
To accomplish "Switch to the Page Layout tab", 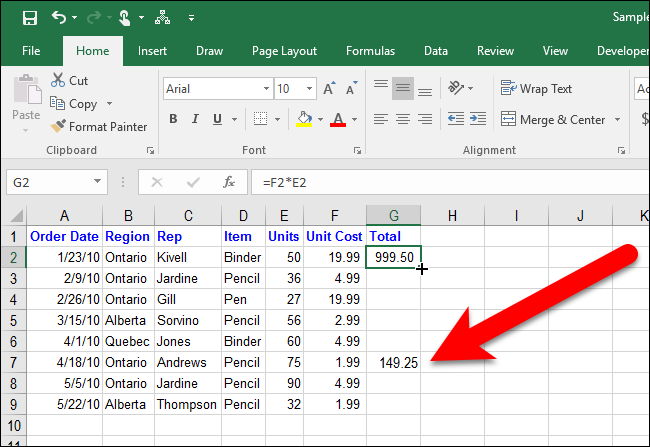I will tap(284, 51).
